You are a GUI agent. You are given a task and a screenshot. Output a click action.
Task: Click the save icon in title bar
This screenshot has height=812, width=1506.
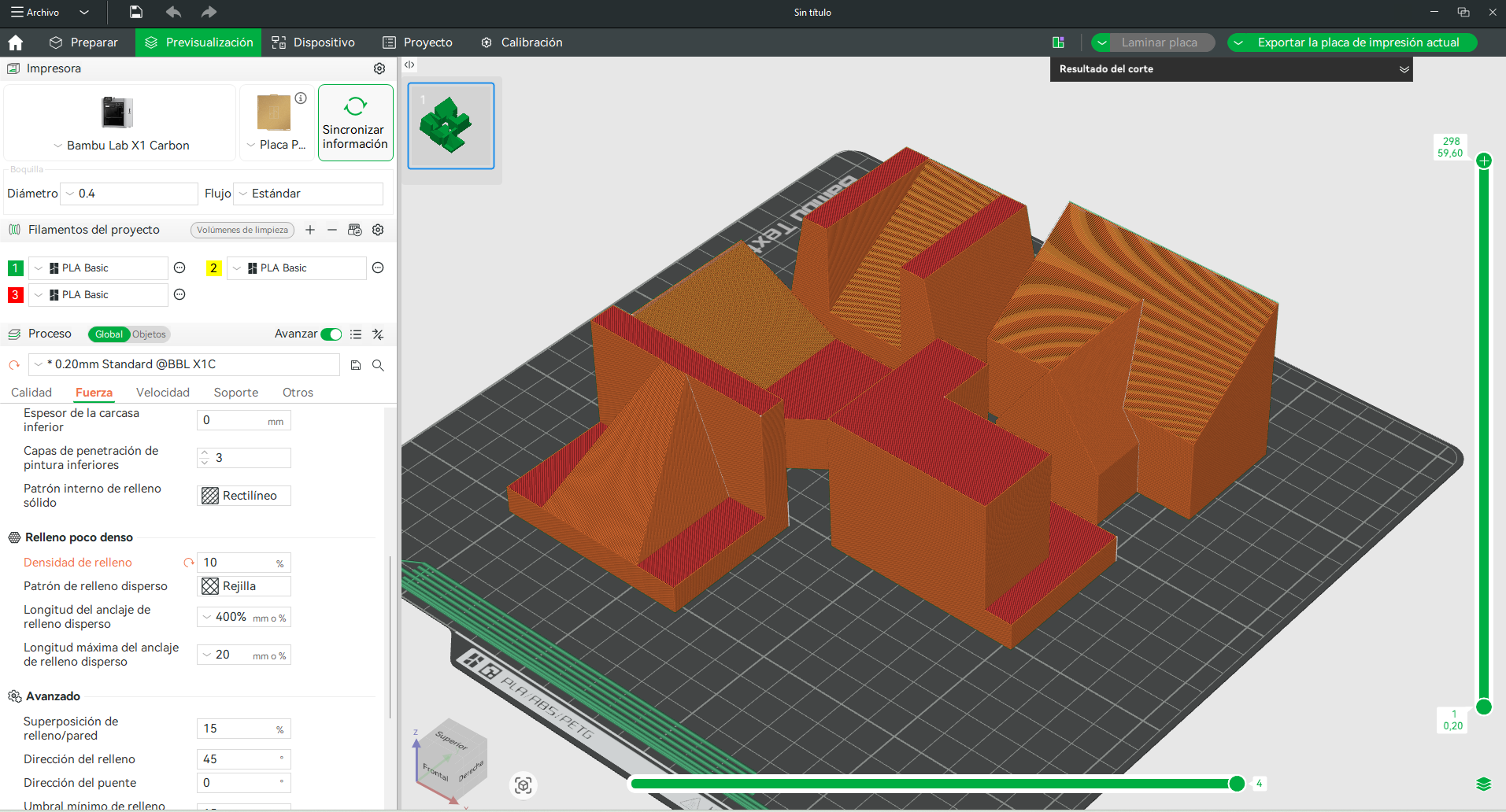tap(136, 12)
